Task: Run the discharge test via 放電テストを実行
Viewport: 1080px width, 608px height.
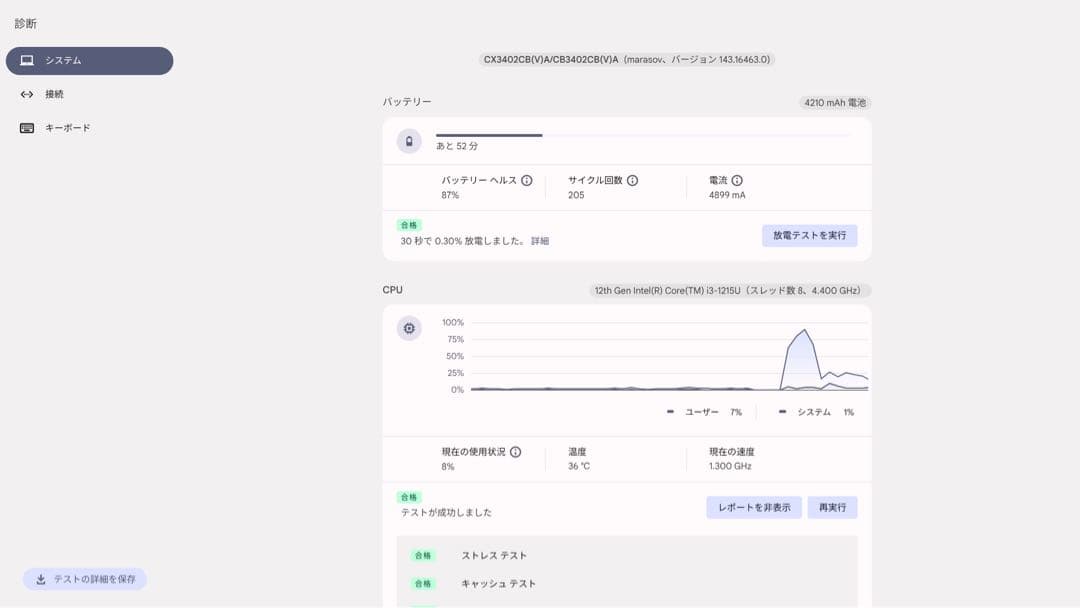Action: point(809,235)
